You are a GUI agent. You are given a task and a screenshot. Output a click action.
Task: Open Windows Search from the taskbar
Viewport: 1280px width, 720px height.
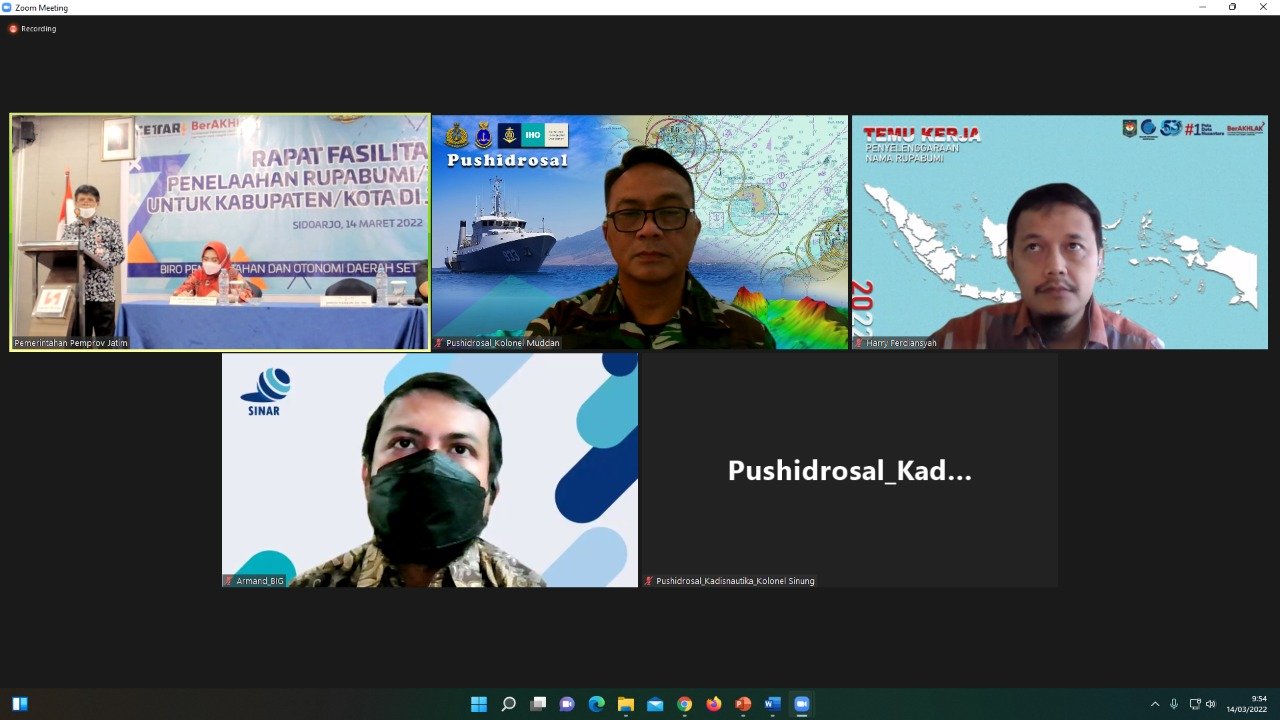(x=508, y=704)
